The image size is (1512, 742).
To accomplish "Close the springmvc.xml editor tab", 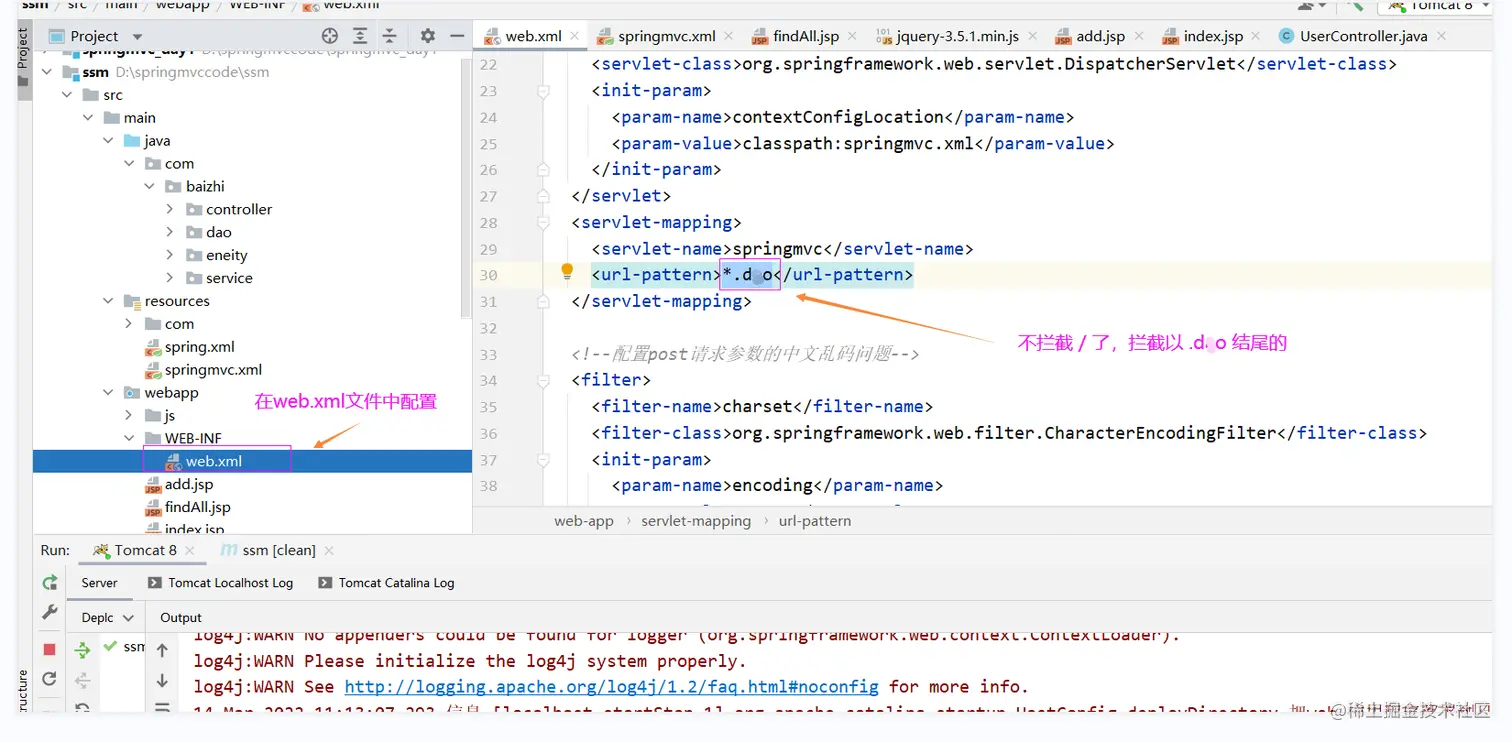I will [x=729, y=36].
